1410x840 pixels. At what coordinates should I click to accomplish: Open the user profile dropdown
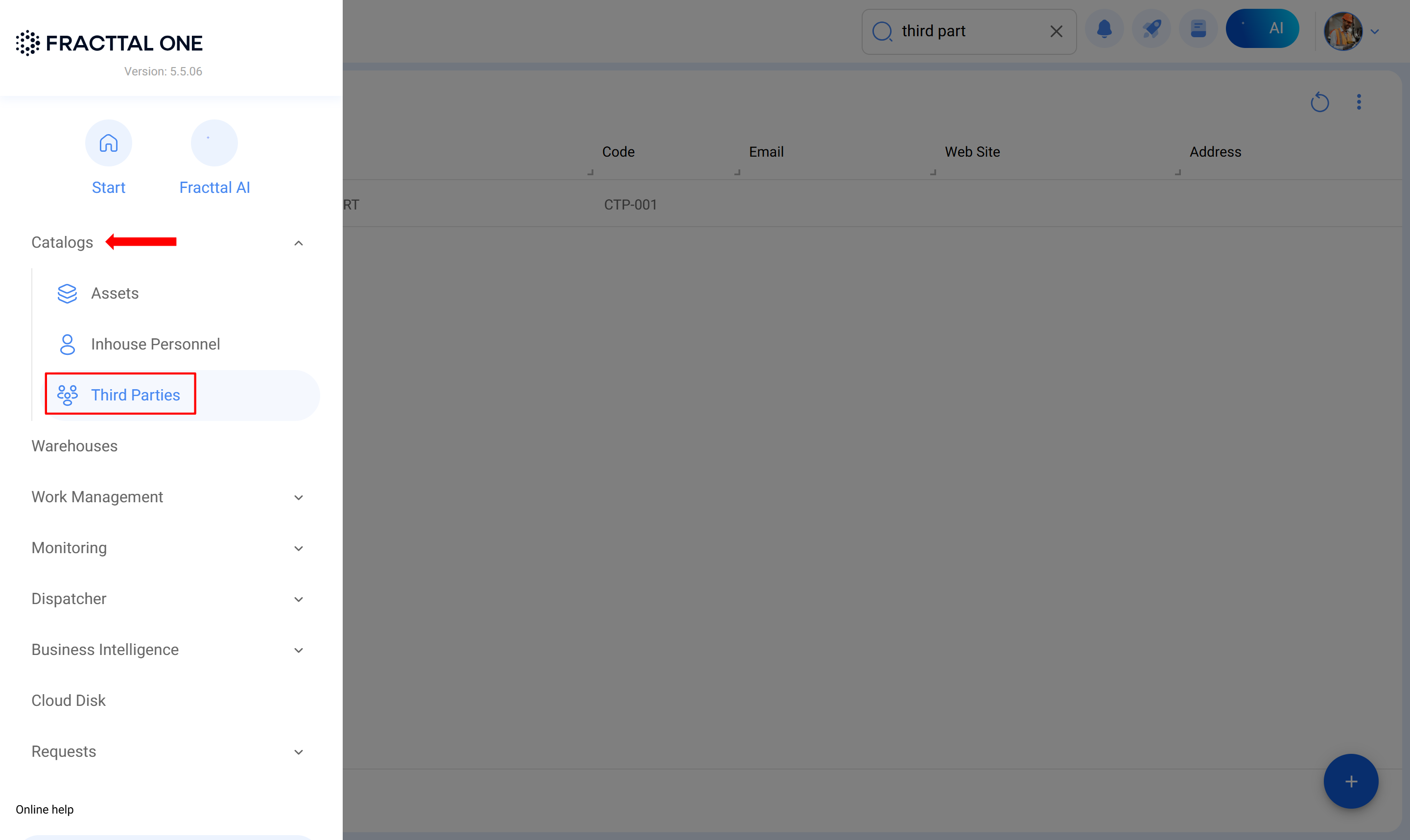tap(1351, 32)
